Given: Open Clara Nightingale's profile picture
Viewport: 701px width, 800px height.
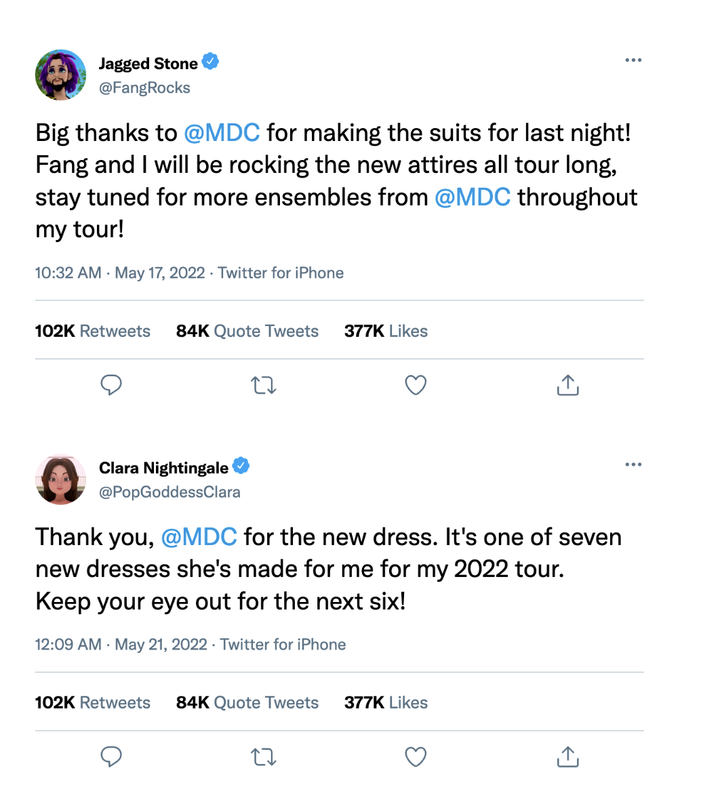Looking at the screenshot, I should click(61, 479).
